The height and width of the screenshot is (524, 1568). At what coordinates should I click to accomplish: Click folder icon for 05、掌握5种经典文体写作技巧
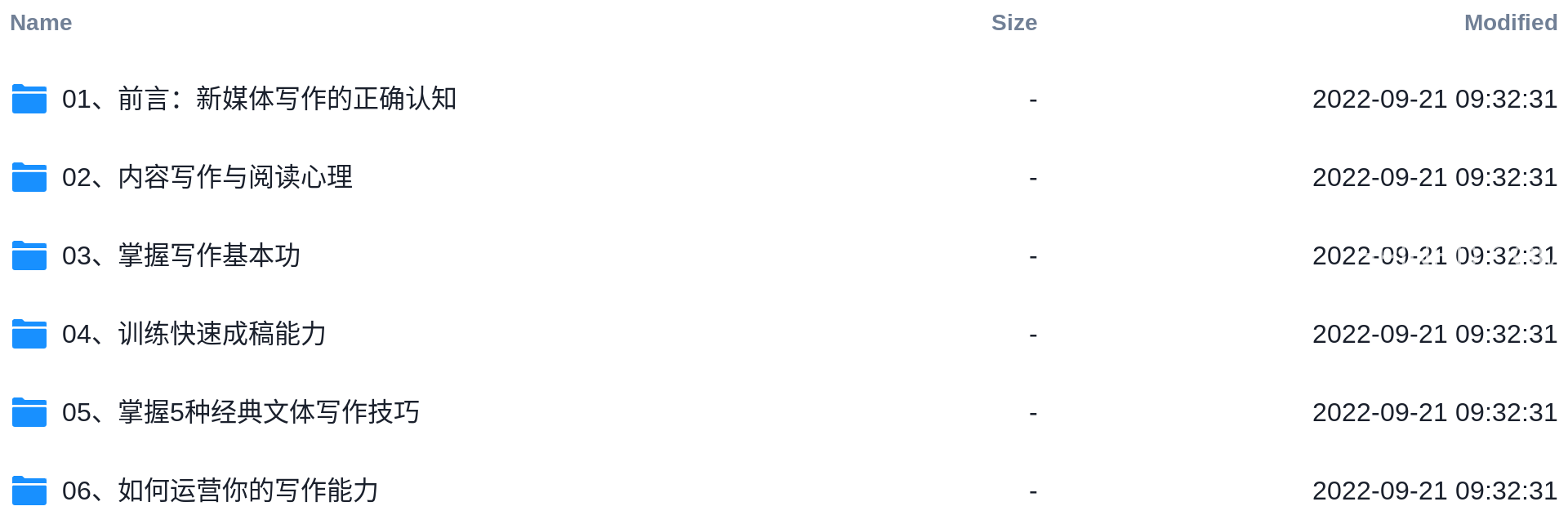tap(29, 412)
